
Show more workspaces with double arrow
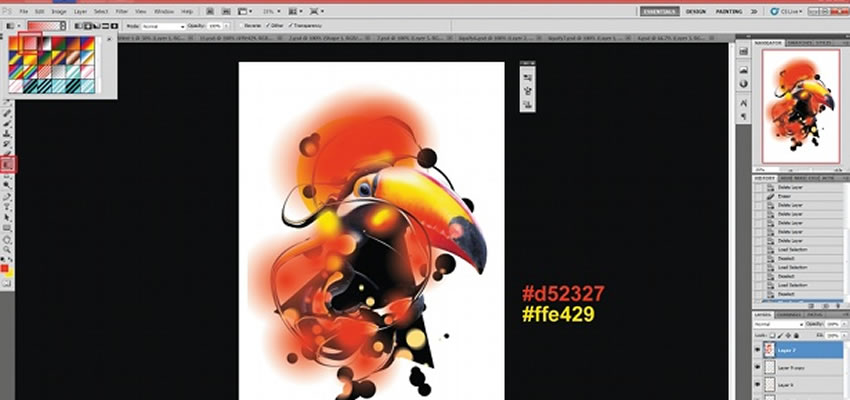click(x=754, y=11)
